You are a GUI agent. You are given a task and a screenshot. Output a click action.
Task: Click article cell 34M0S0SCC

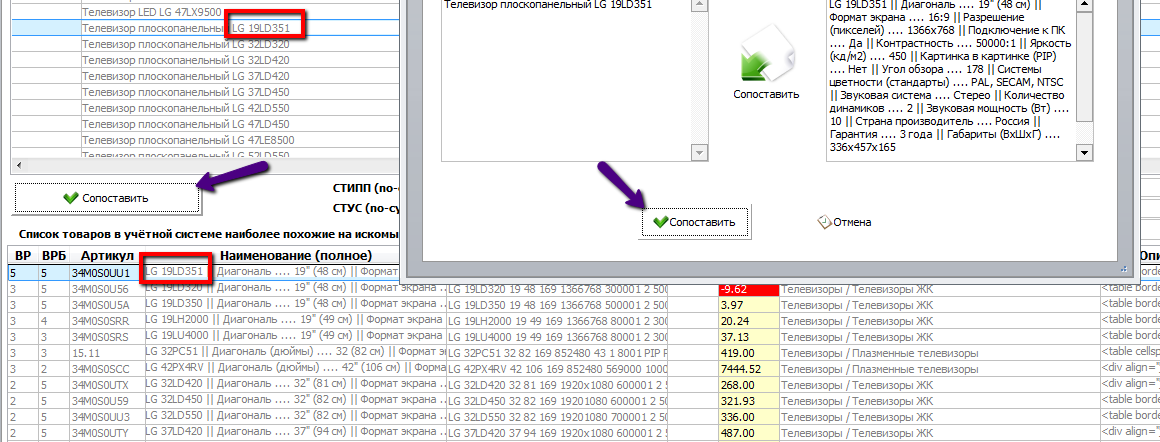107,369
